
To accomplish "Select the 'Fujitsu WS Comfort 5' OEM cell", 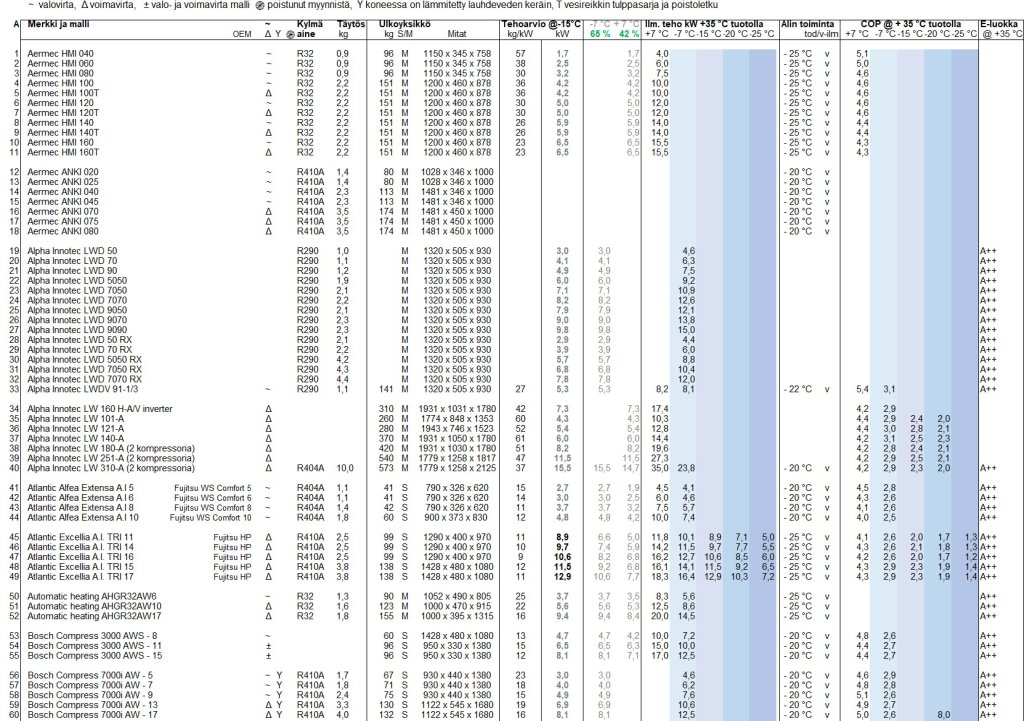I will [x=216, y=487].
